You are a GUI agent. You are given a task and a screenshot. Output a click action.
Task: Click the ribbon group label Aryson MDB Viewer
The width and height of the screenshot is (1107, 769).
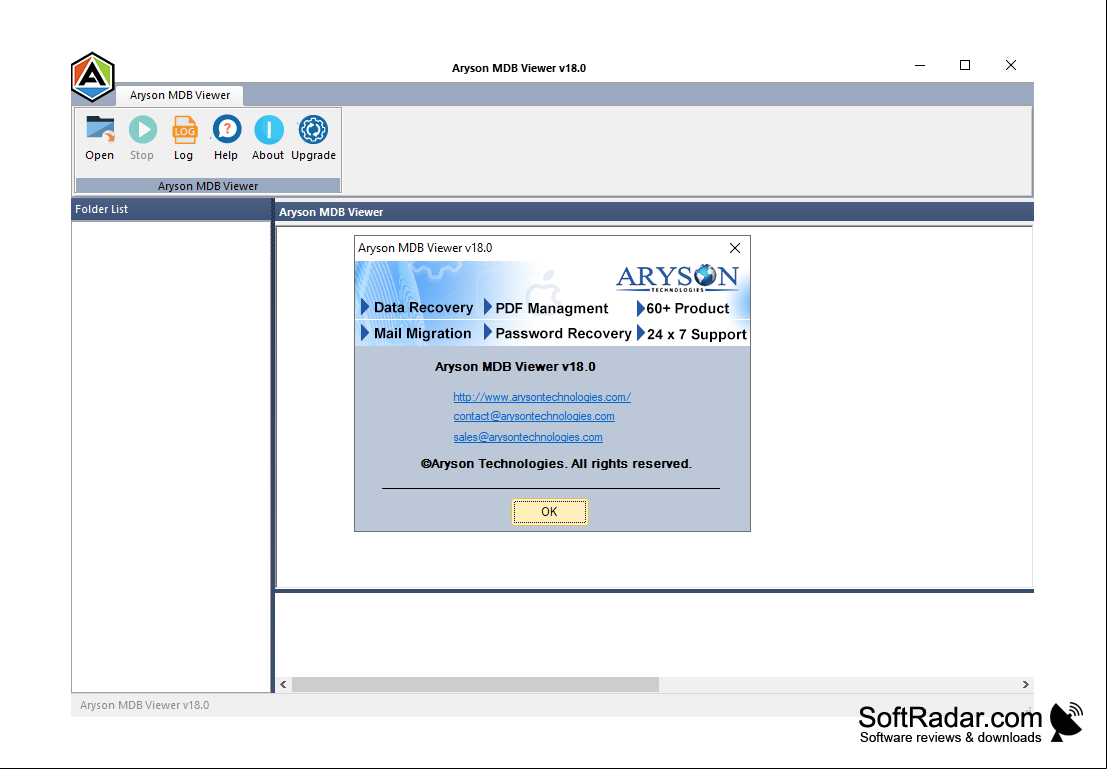point(208,186)
